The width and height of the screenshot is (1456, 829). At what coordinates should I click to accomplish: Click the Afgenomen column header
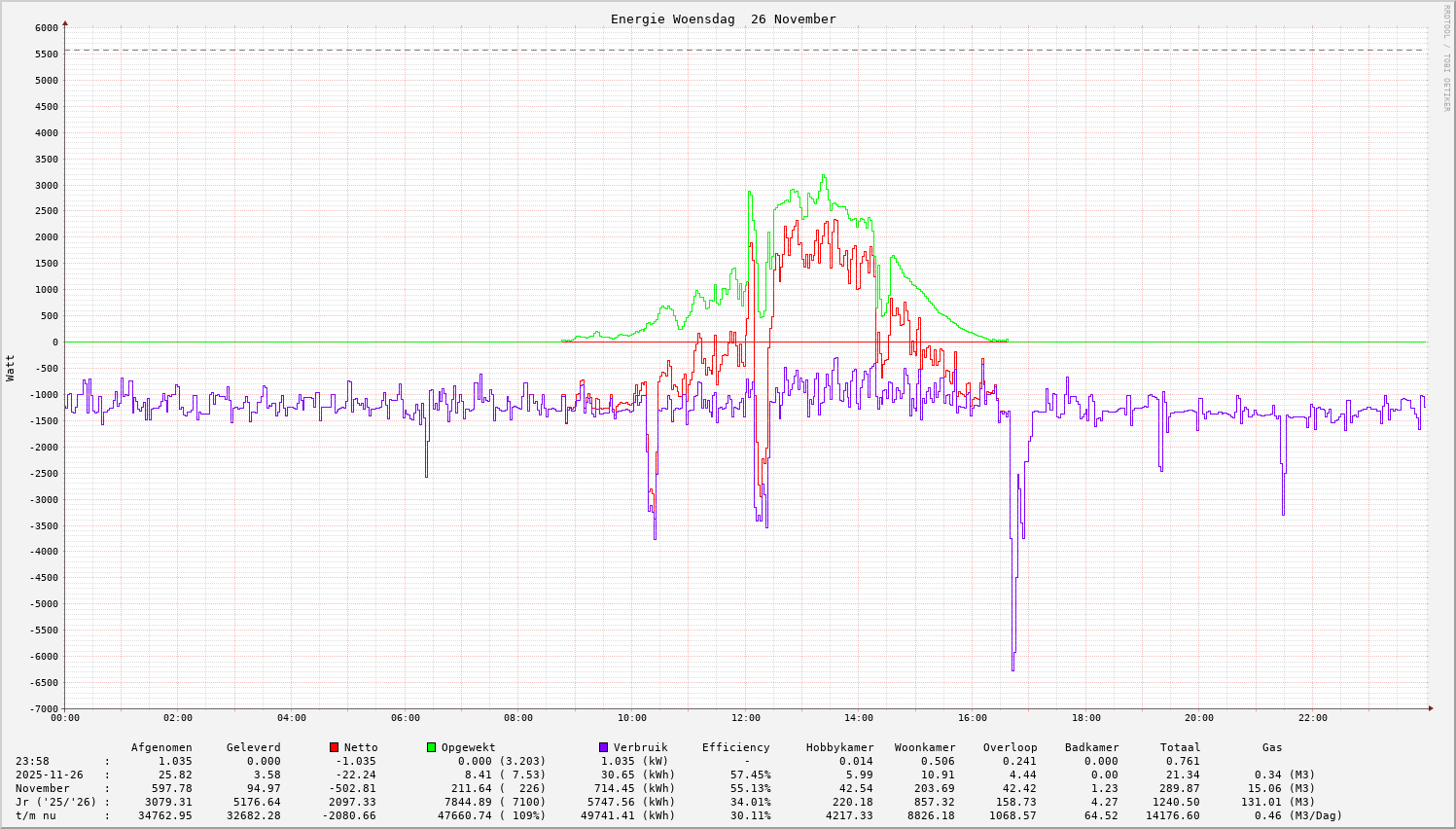click(x=161, y=747)
